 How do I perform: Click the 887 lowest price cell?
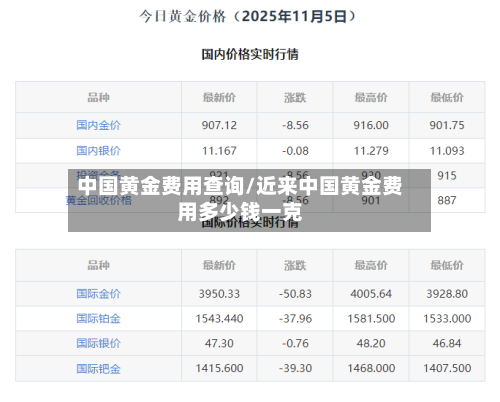(x=447, y=200)
